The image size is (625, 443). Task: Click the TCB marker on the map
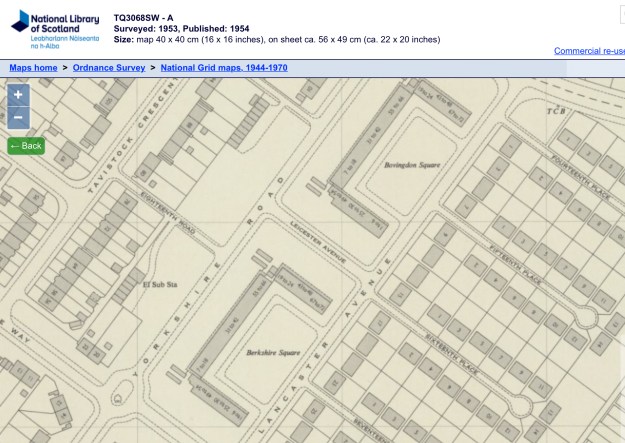pos(556,110)
